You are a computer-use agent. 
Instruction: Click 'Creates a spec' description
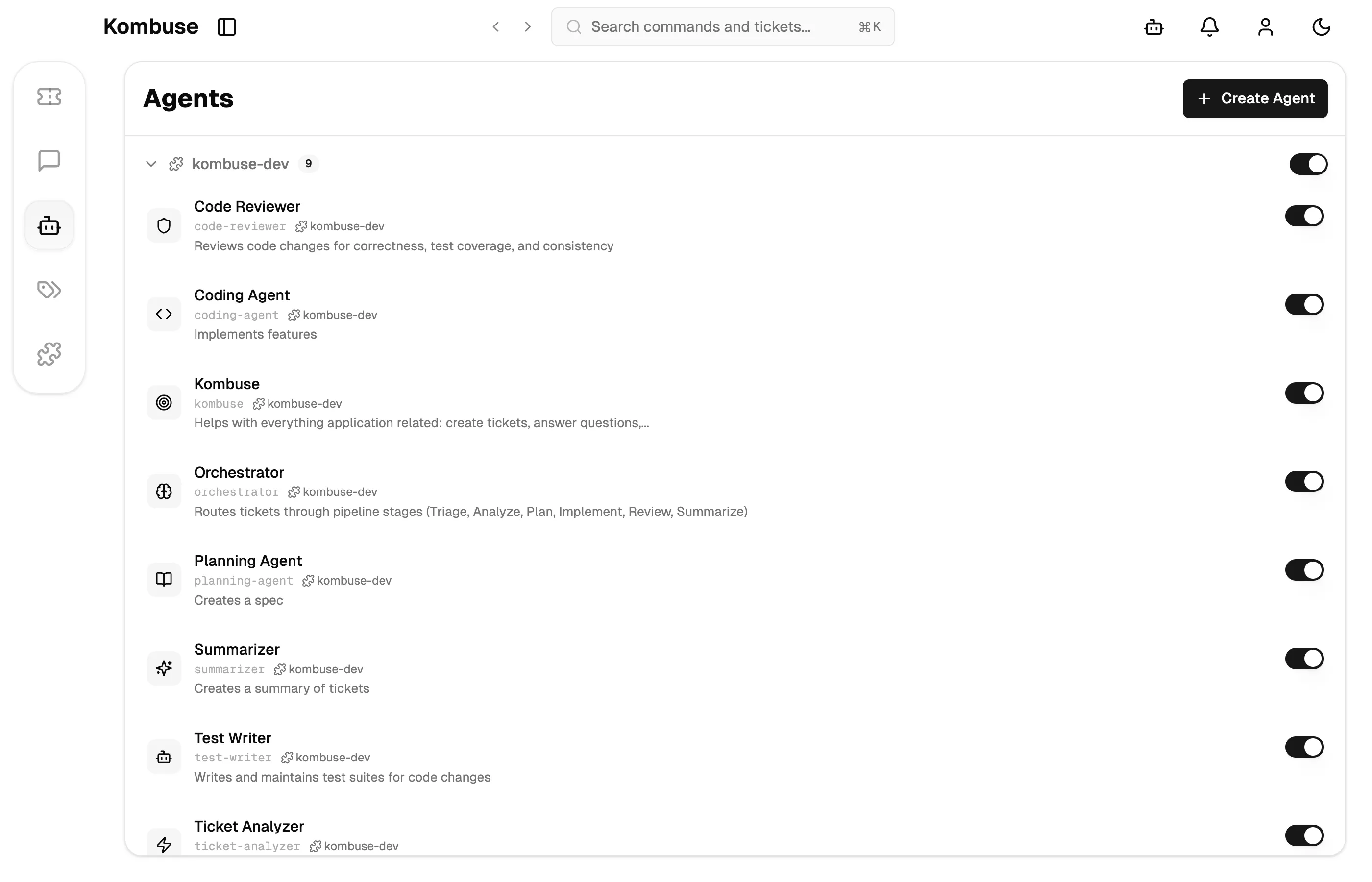238,600
